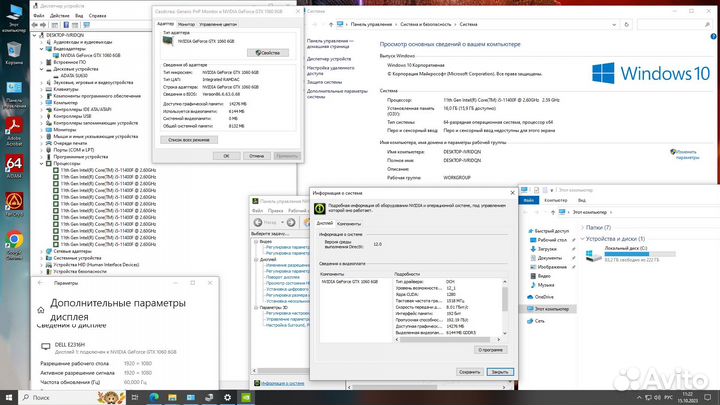Click the up arrow in Система window
The height and width of the screenshot is (405, 720).
[331, 24]
